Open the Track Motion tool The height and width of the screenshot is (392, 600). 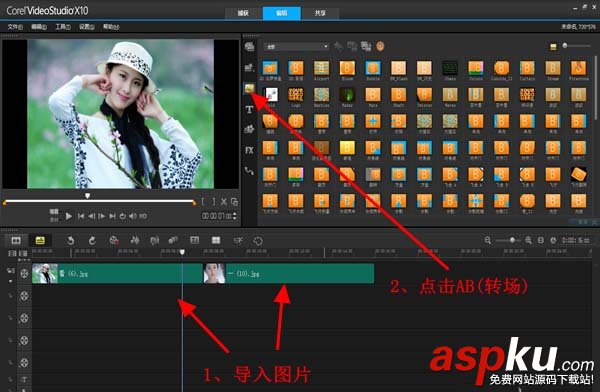pos(173,240)
